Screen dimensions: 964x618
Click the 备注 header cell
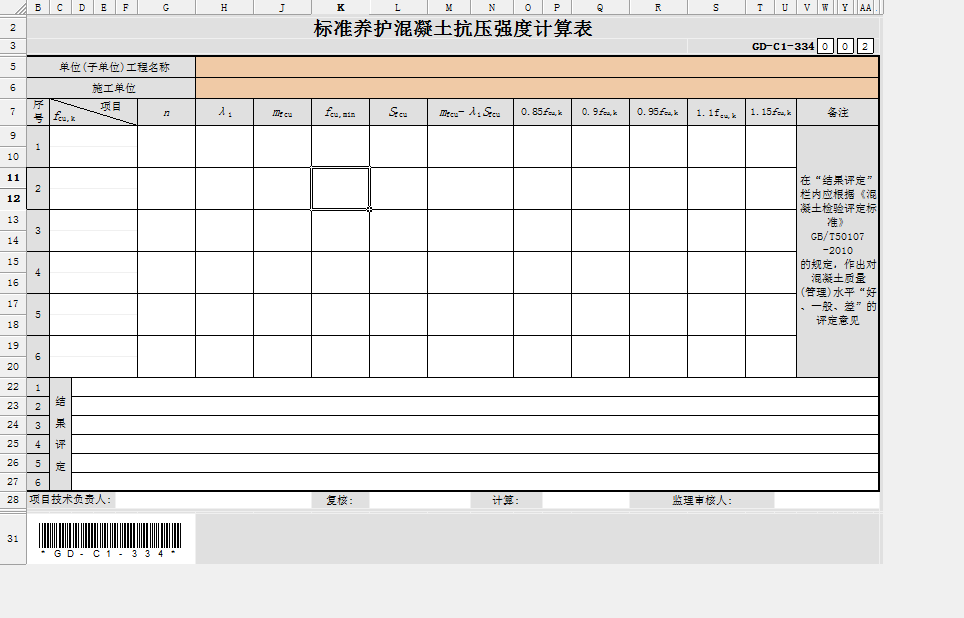click(x=837, y=113)
